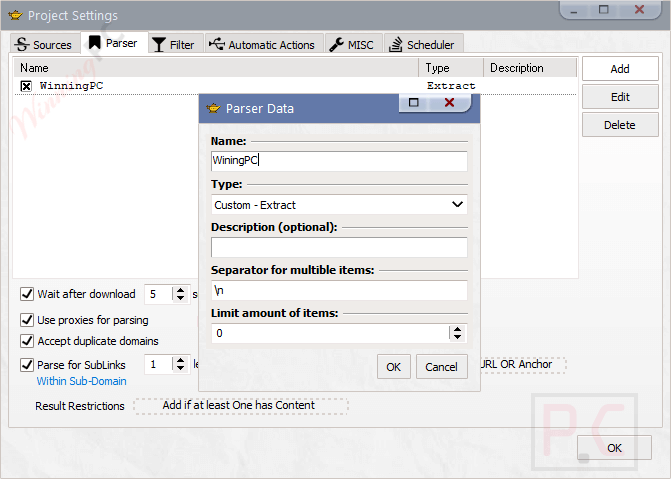Click the Scheduler tab icon
This screenshot has width=671, height=479.
tap(396, 44)
